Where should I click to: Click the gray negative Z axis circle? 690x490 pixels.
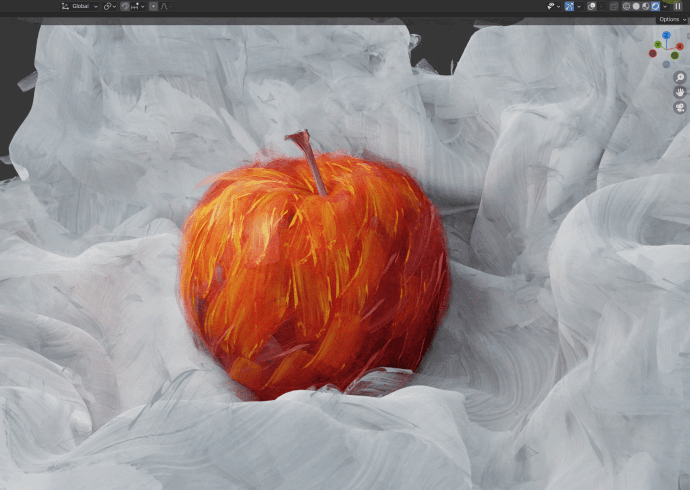[666, 64]
